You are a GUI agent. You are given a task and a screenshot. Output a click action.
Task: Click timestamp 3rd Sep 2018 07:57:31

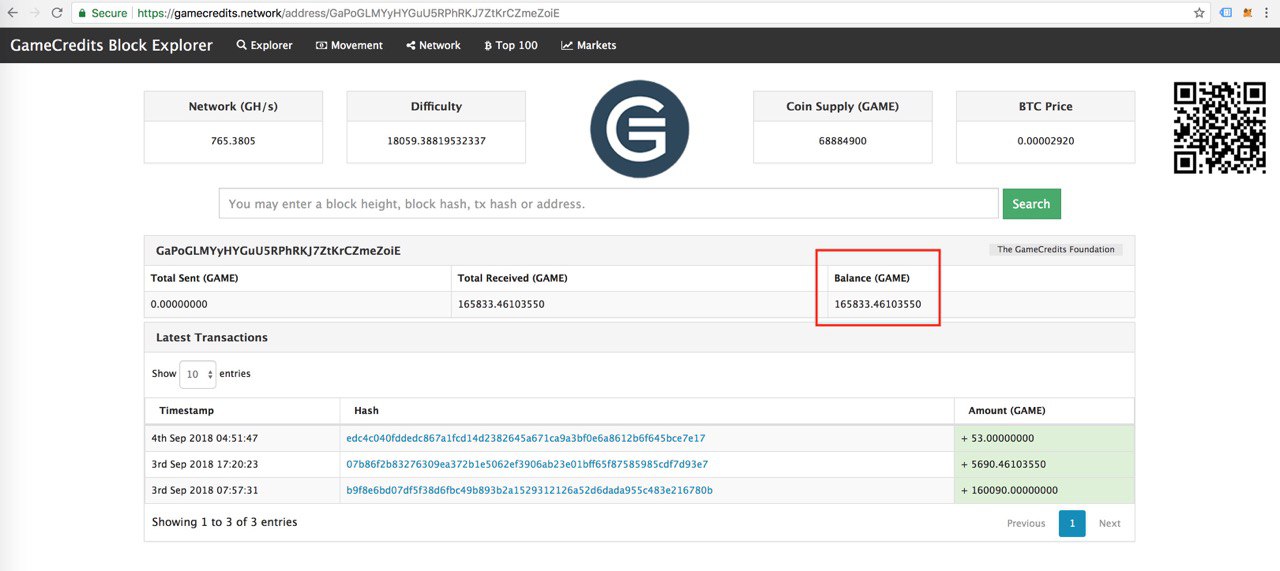(205, 490)
